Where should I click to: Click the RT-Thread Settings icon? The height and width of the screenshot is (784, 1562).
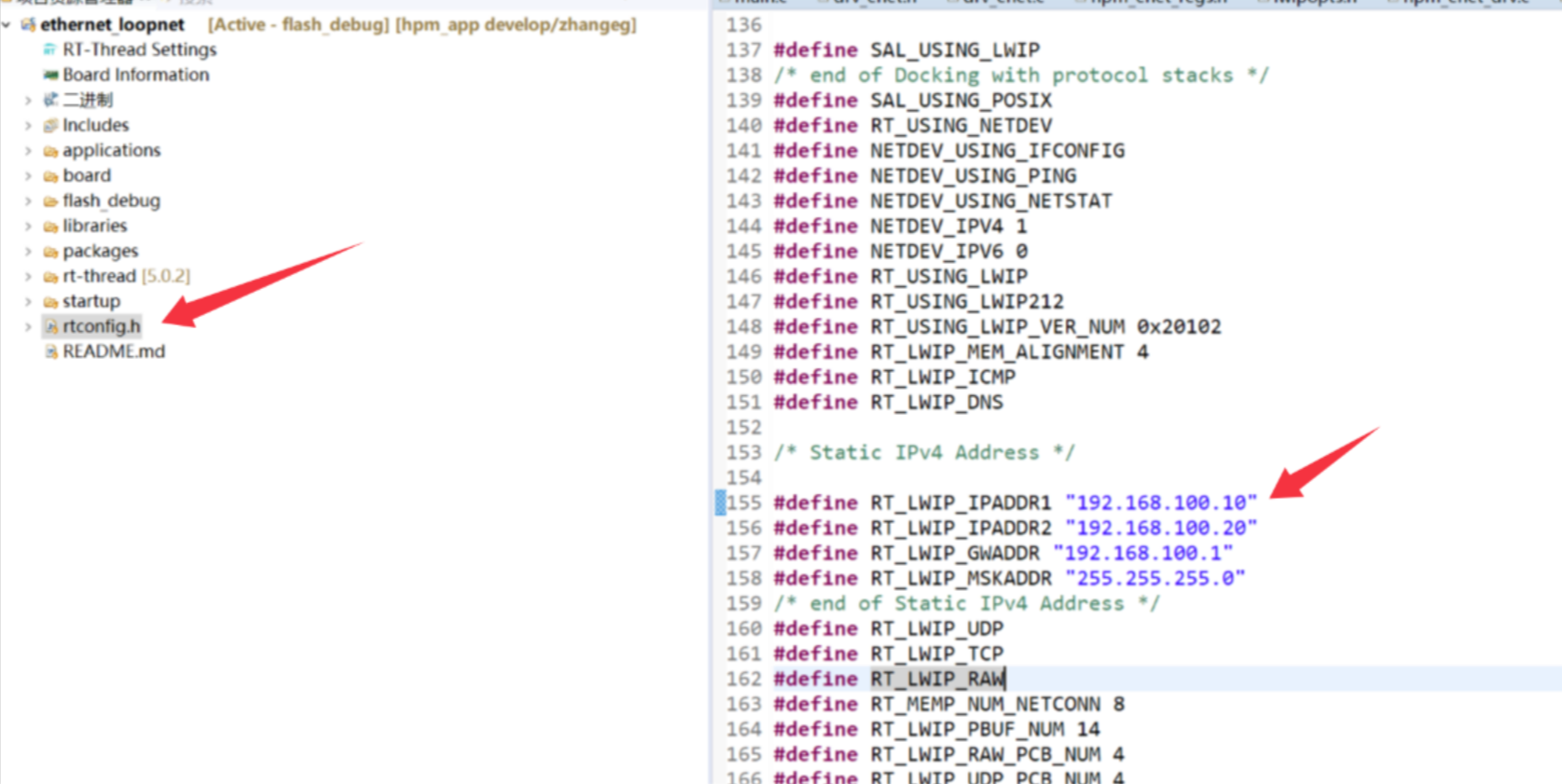click(49, 49)
